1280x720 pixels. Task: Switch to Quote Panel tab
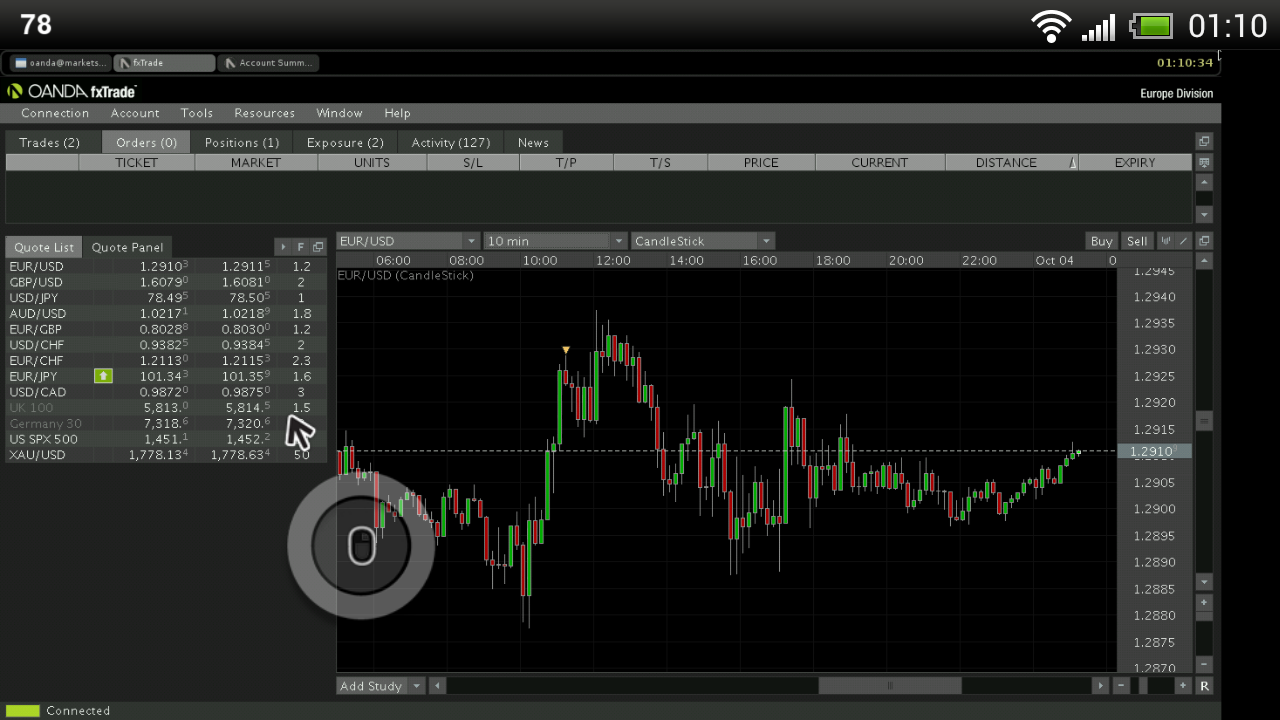point(128,247)
